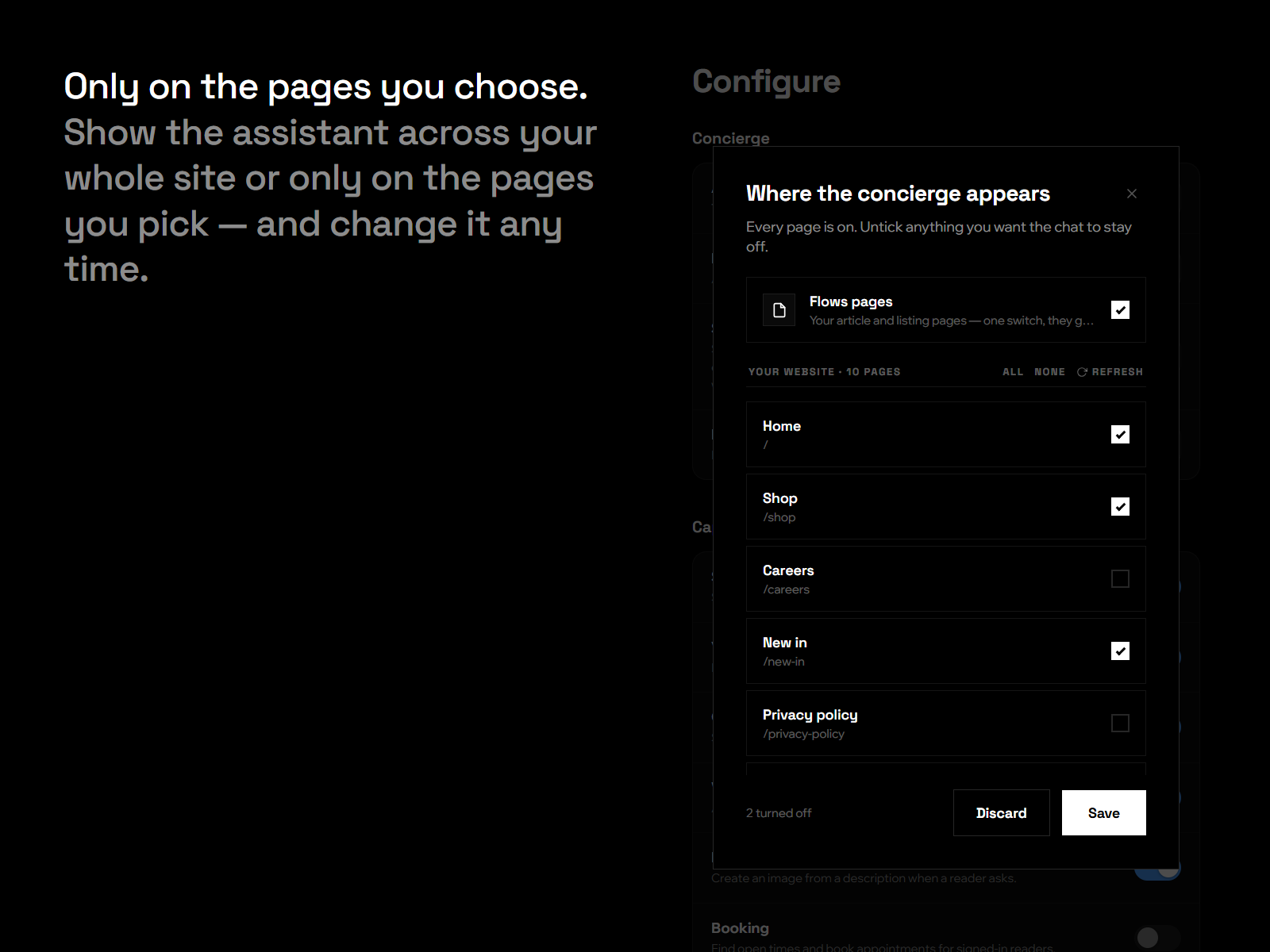Save the concierge page settings

[x=1104, y=813]
